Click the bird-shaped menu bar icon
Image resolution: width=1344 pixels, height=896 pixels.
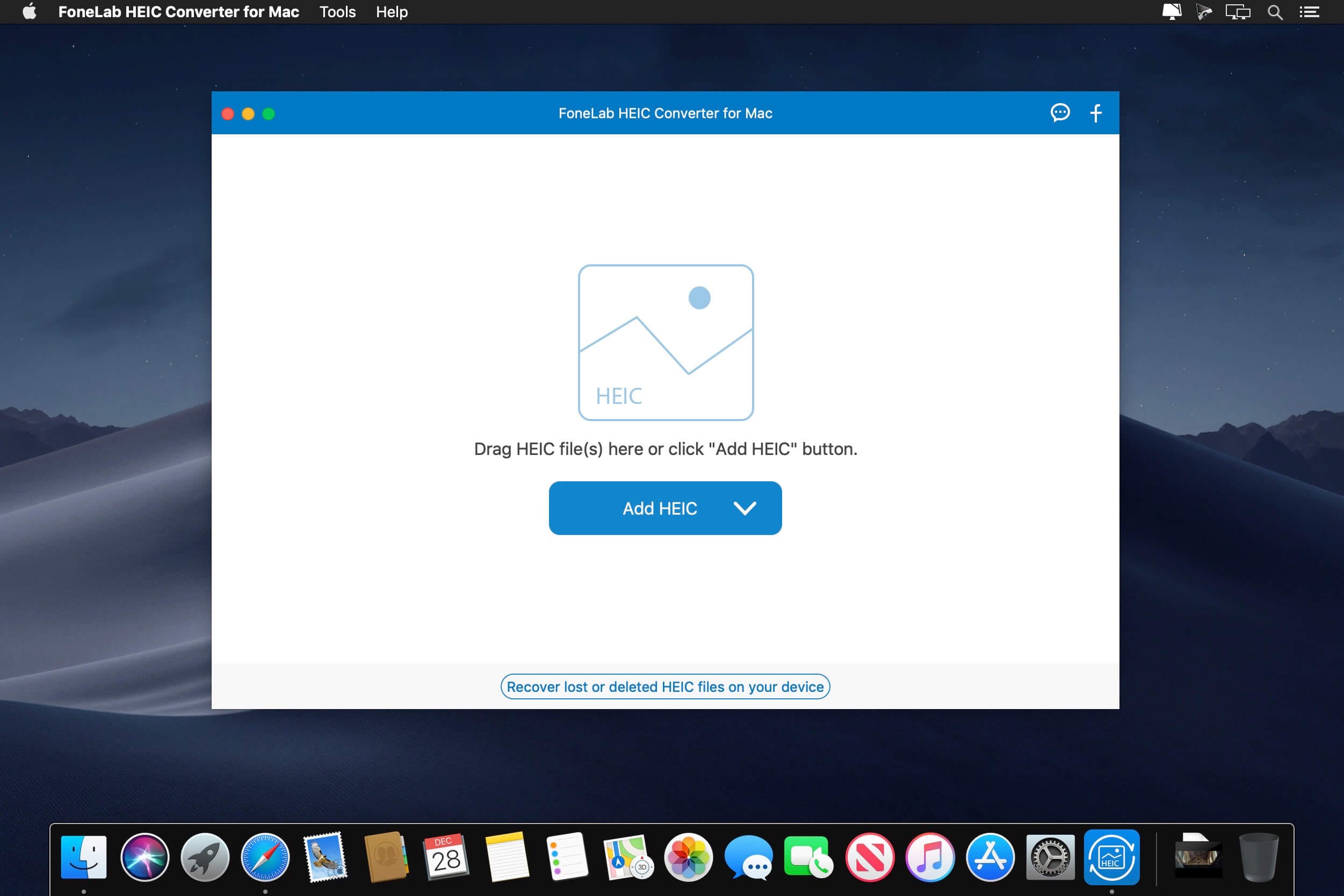pos(1203,12)
